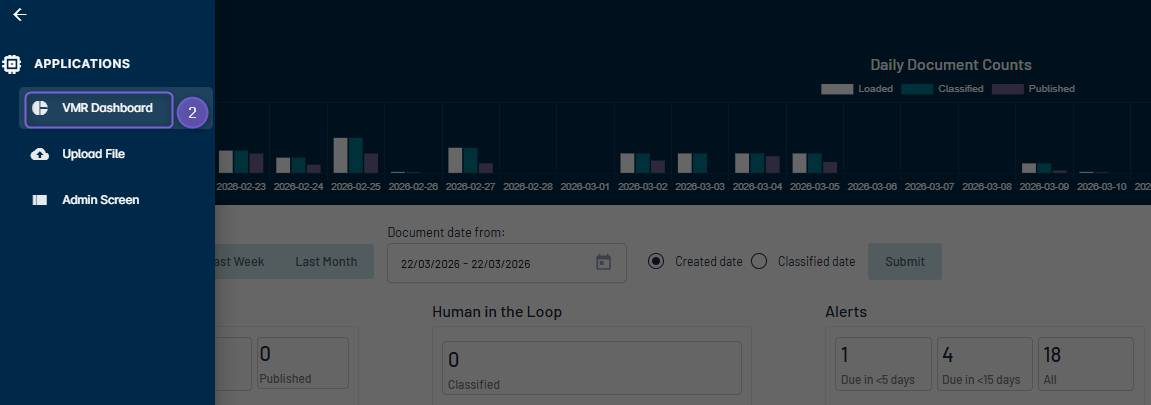Click the Daily Document Counts chart title
Screen dimensions: 1151x405
point(951,65)
